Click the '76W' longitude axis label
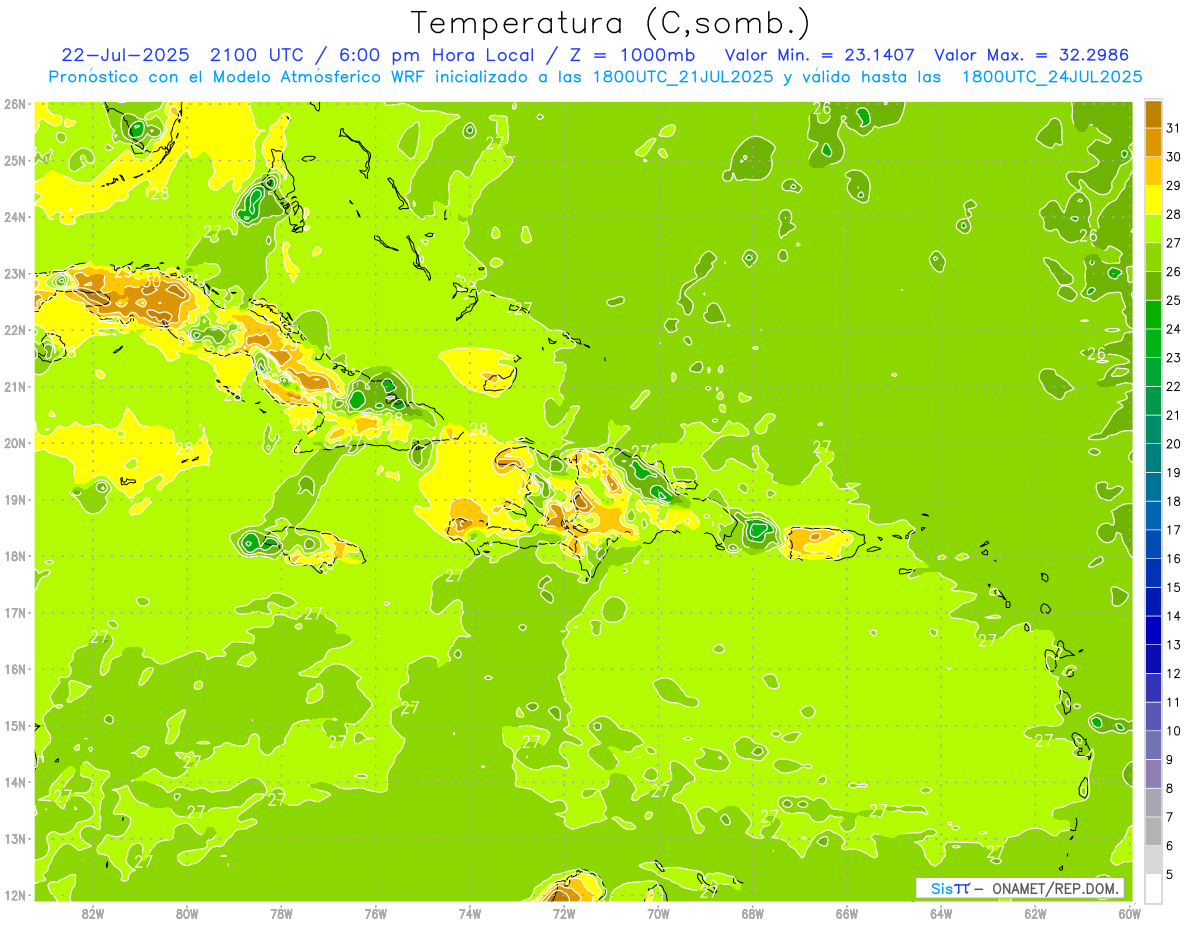The width and height of the screenshot is (1200, 927). (375, 913)
